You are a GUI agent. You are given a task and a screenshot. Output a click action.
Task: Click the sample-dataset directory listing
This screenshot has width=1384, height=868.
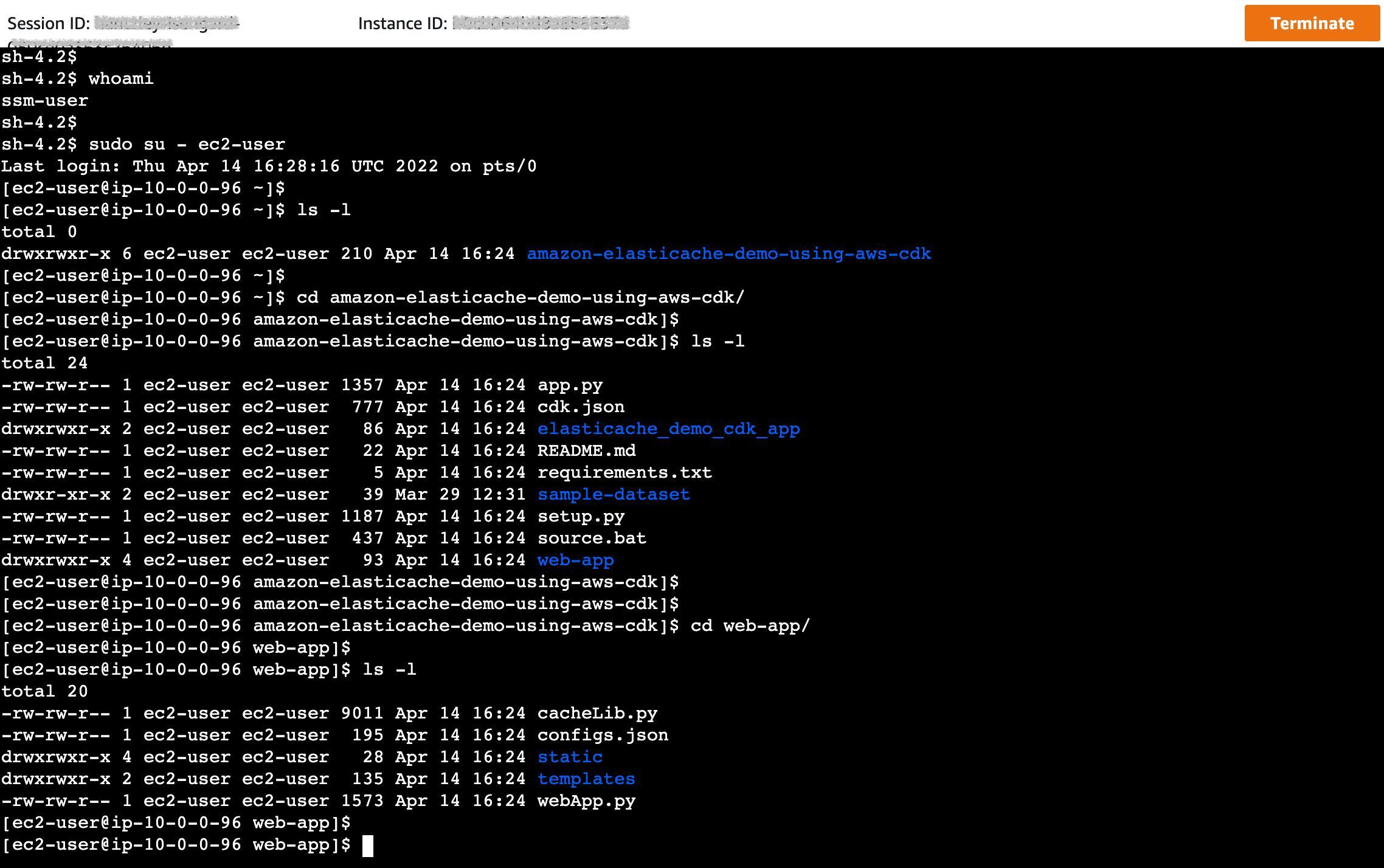614,494
